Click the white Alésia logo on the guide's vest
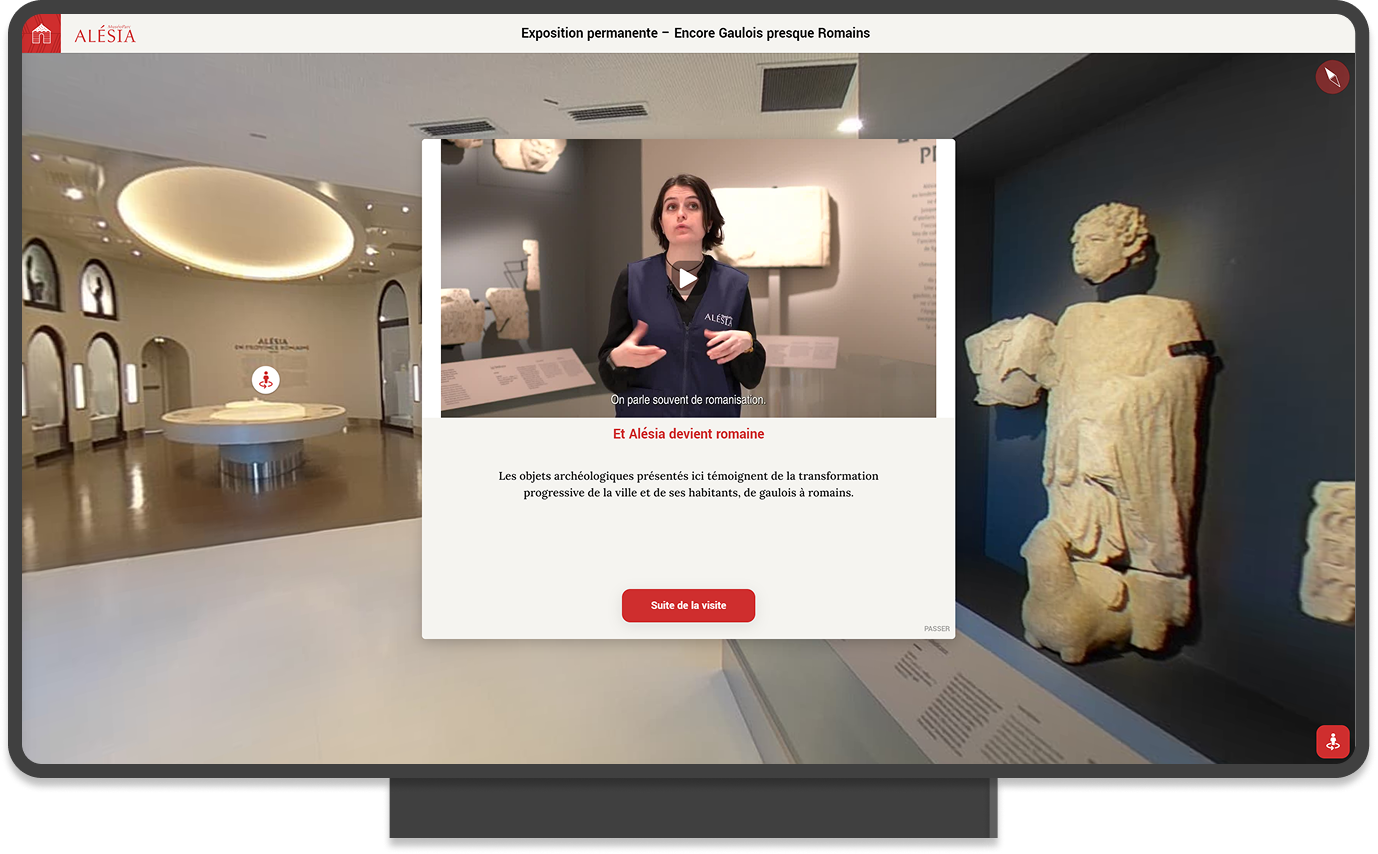Viewport: 1378px width, 854px height. 718,318
